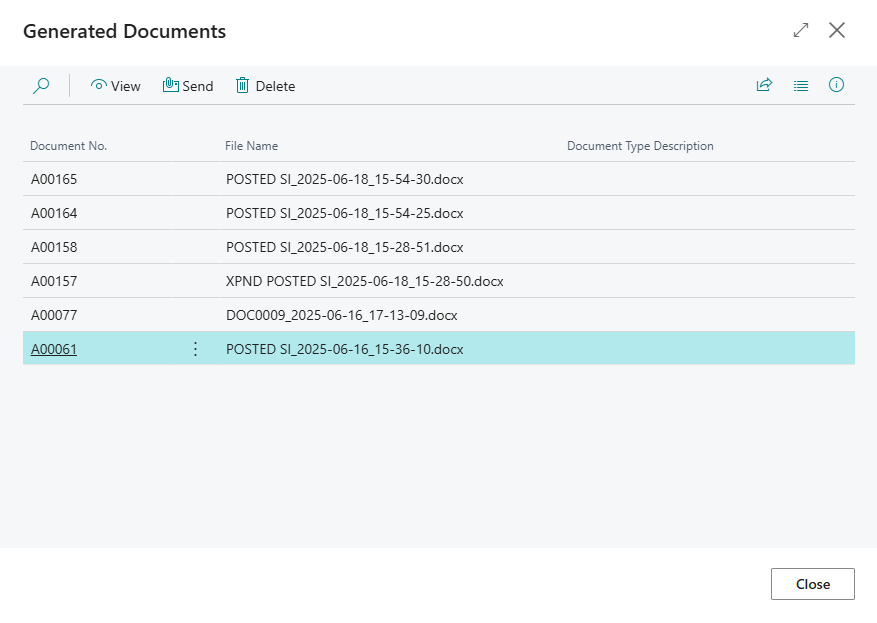Expand dialog with the maximize arrows icon
Screen dimensions: 877x623
pos(800,30)
